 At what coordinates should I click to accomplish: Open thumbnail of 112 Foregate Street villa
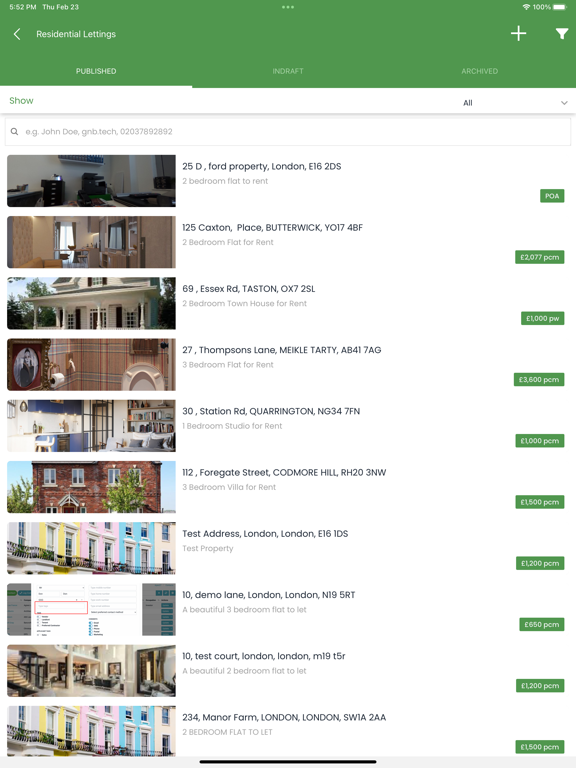point(91,487)
